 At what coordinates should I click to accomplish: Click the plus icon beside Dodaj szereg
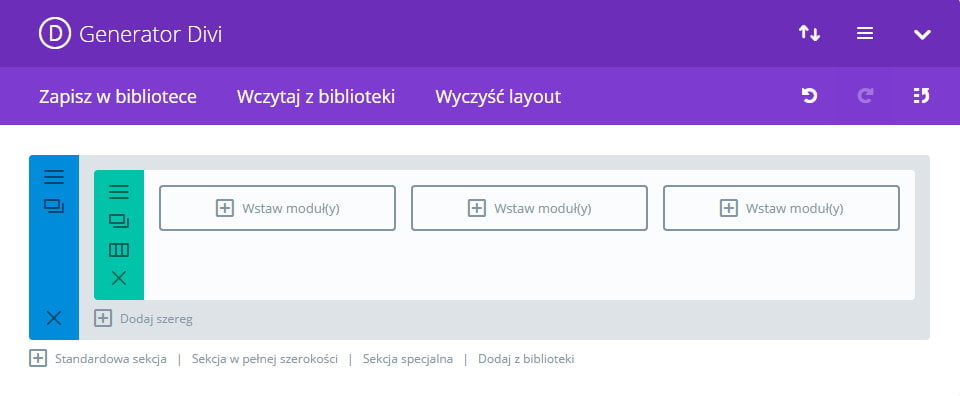coord(103,318)
